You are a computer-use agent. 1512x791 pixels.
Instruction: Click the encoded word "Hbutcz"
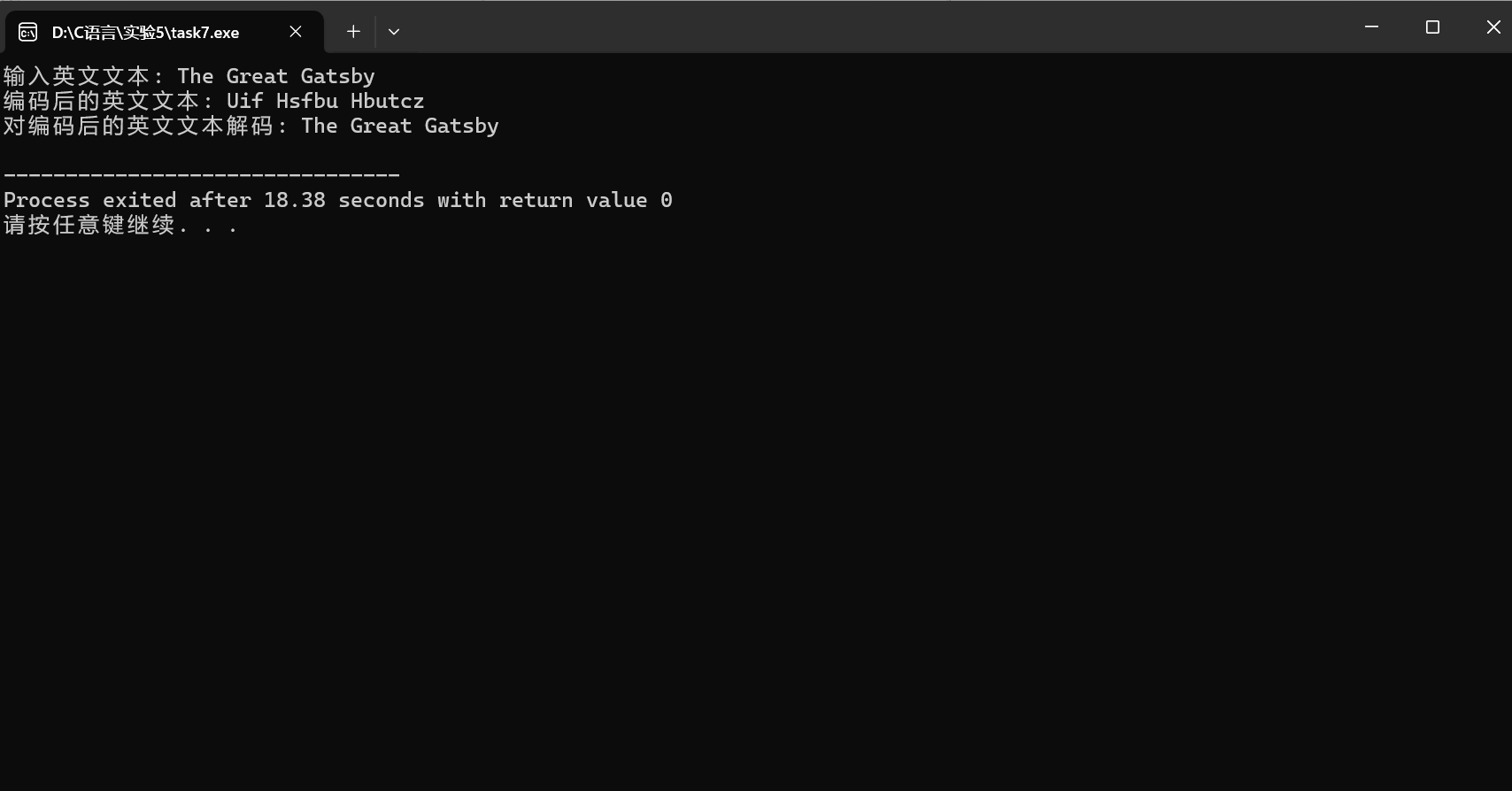point(387,101)
